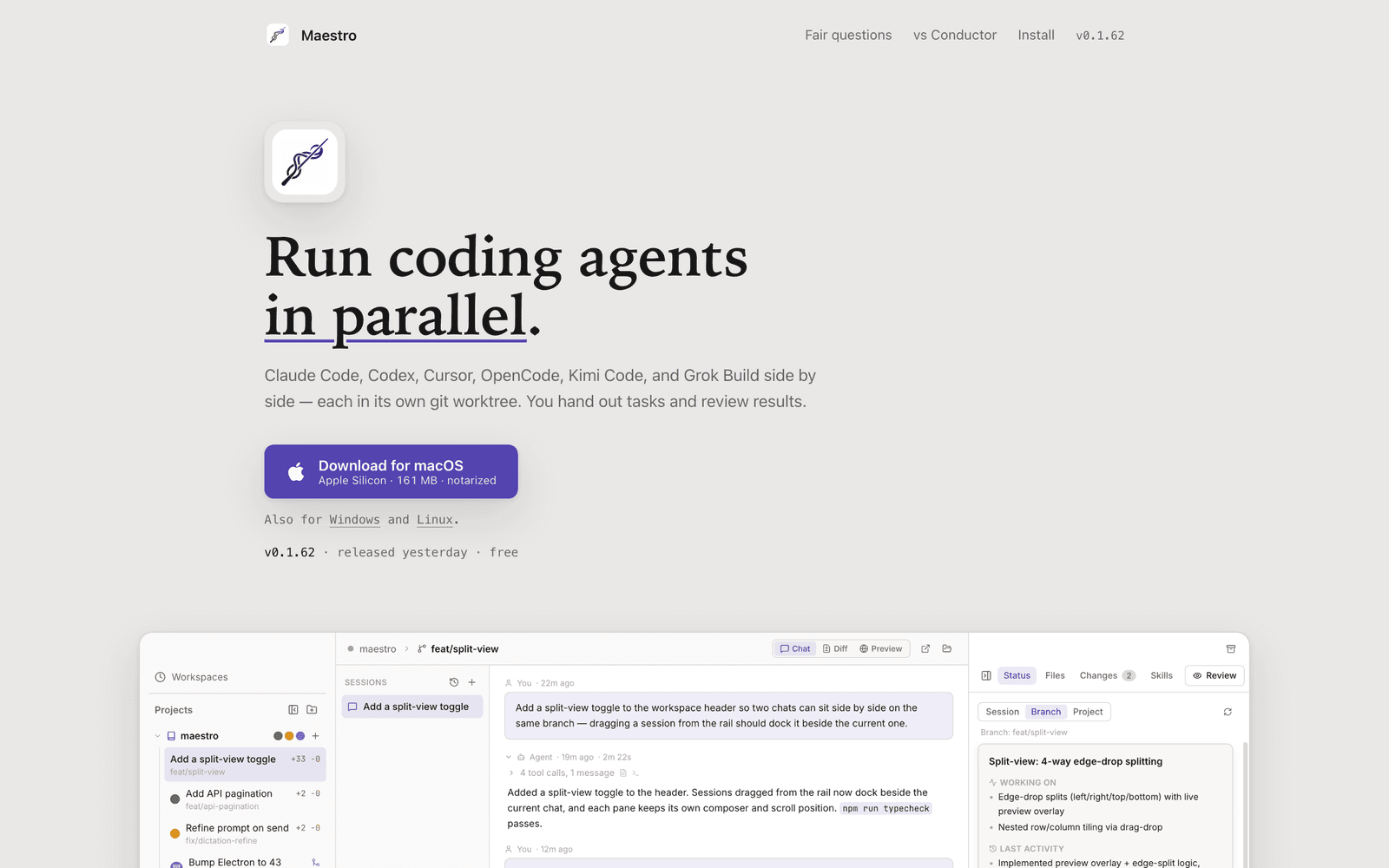
Task: Click the Linux download link
Action: tap(435, 519)
